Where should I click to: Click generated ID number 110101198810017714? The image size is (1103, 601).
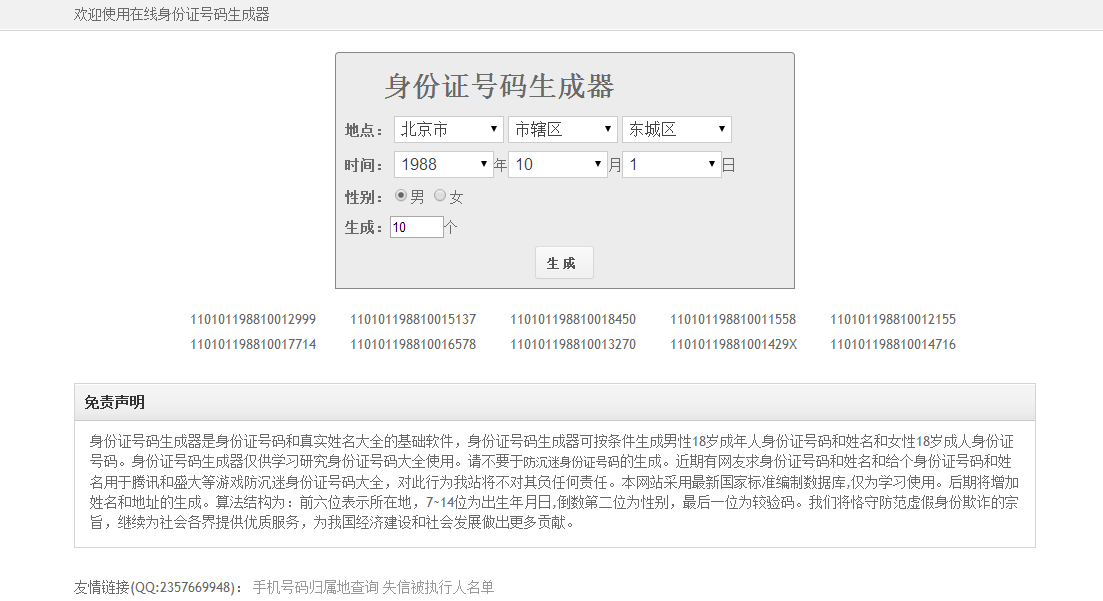(253, 345)
